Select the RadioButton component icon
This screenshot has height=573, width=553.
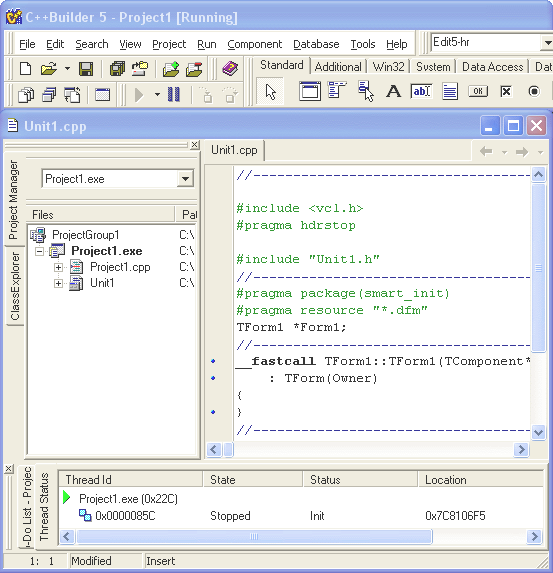(534, 91)
